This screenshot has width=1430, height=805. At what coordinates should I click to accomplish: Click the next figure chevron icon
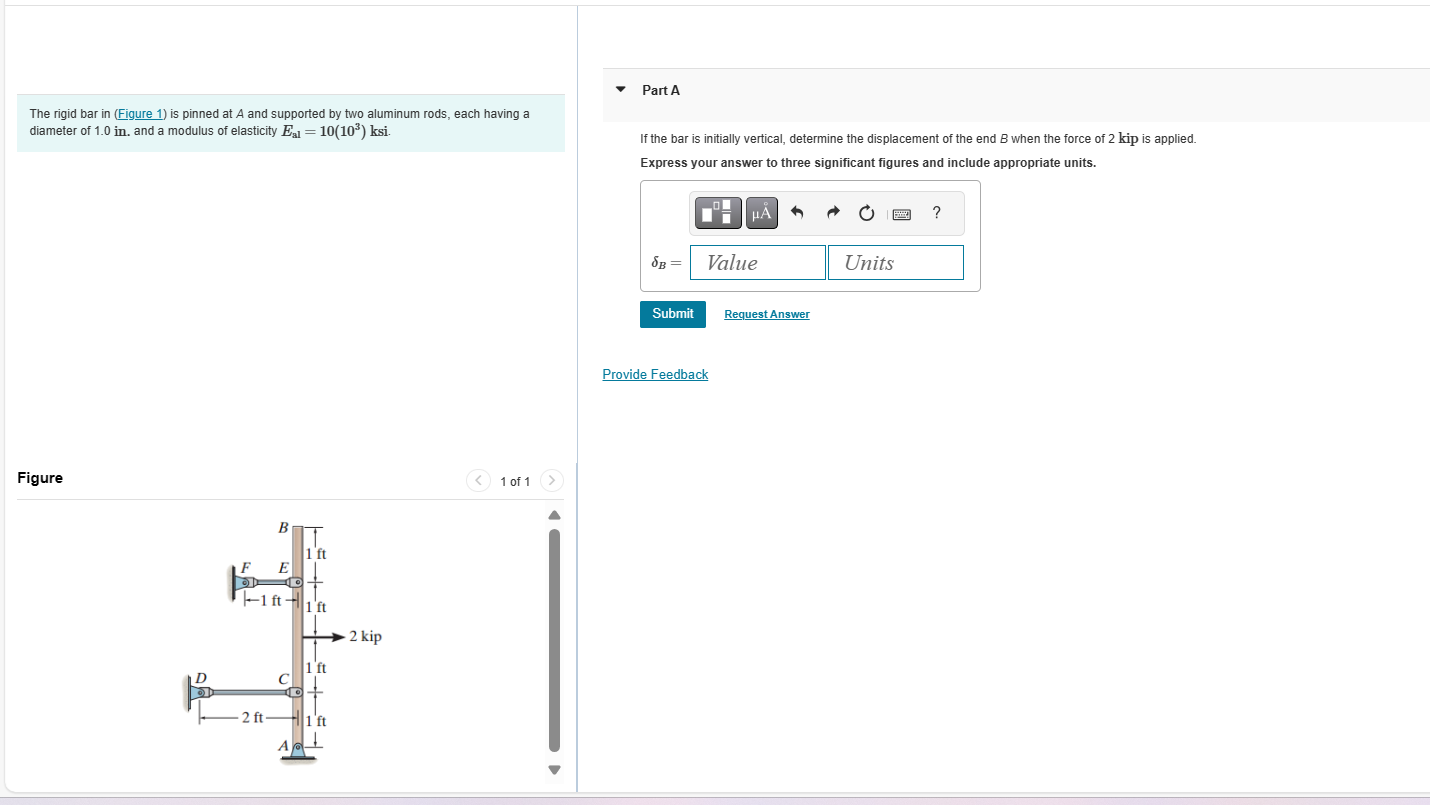point(552,480)
